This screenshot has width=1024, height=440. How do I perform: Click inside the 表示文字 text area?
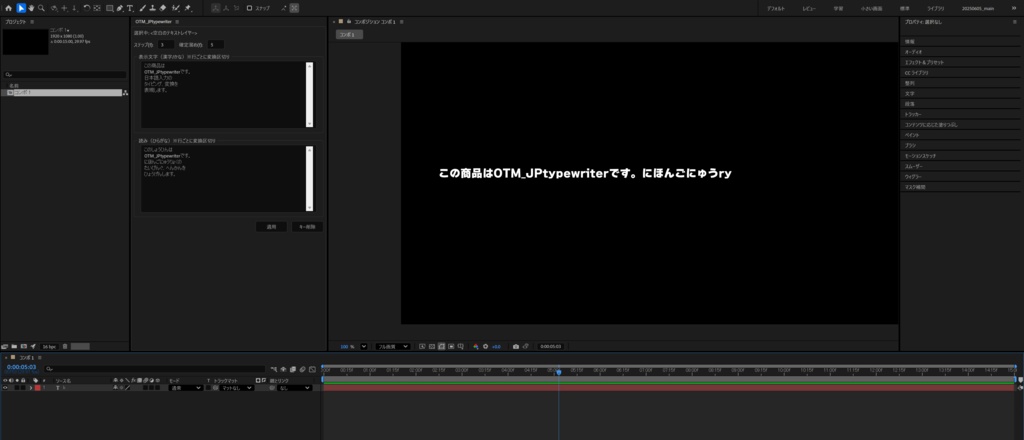point(223,95)
